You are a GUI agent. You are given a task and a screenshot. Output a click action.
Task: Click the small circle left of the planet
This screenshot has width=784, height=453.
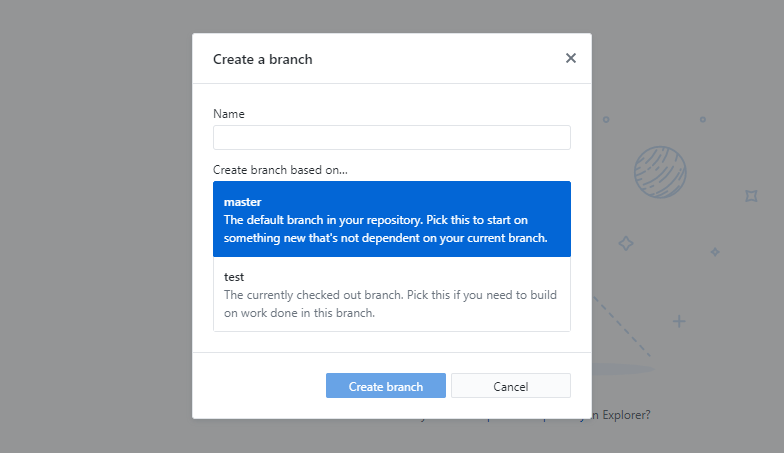[x=606, y=120]
